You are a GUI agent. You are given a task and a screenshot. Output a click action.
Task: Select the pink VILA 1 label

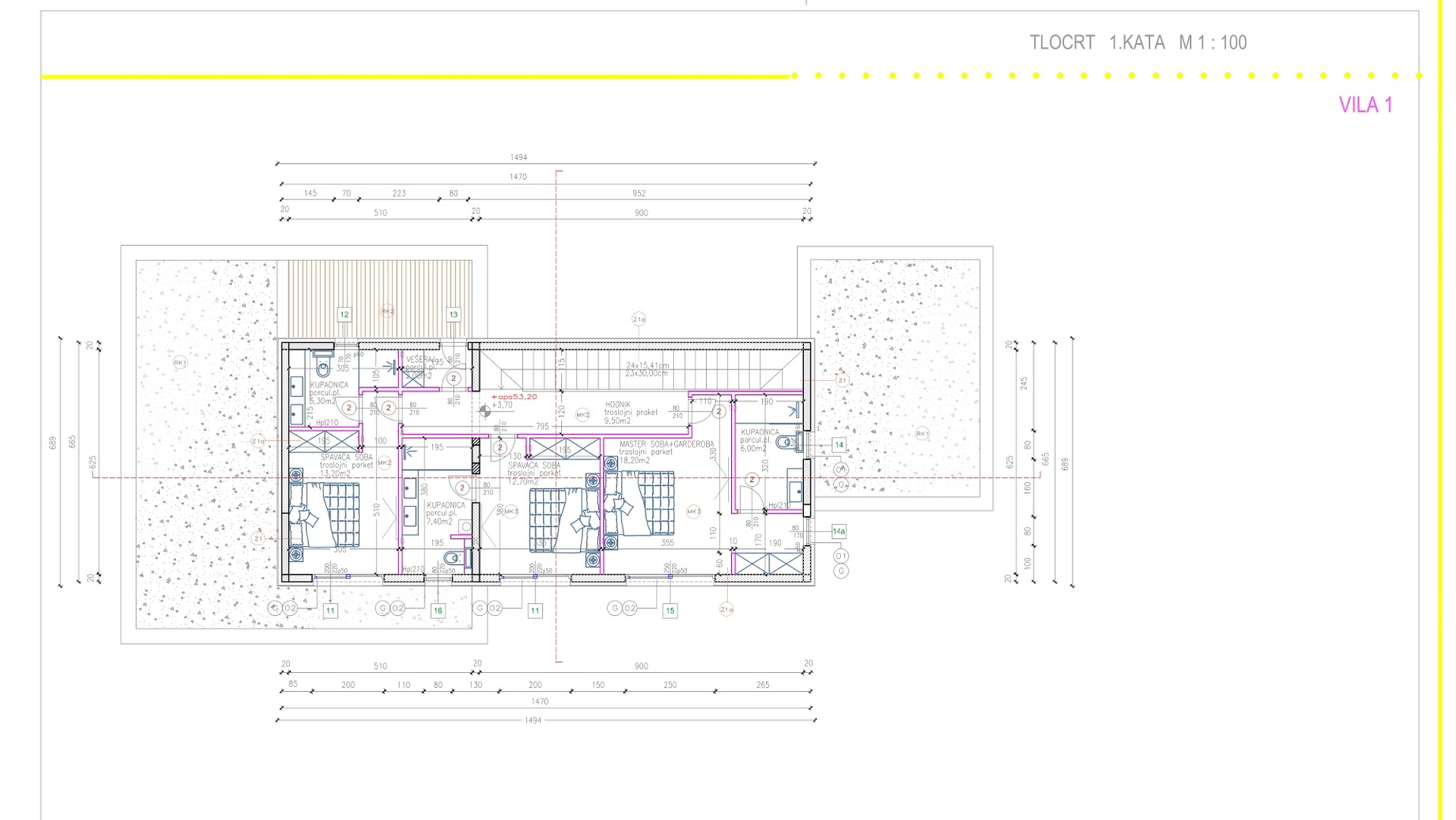pos(1365,106)
